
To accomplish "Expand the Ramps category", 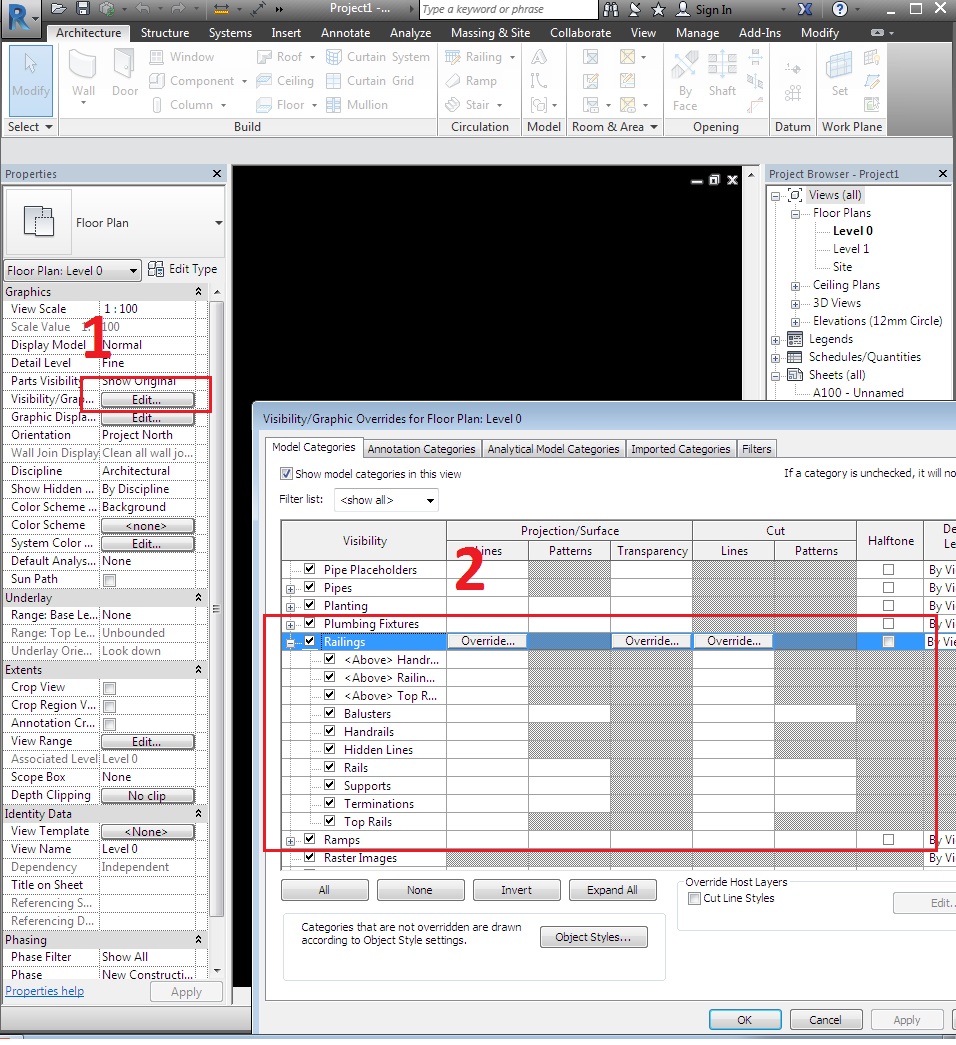I will pyautogui.click(x=291, y=841).
